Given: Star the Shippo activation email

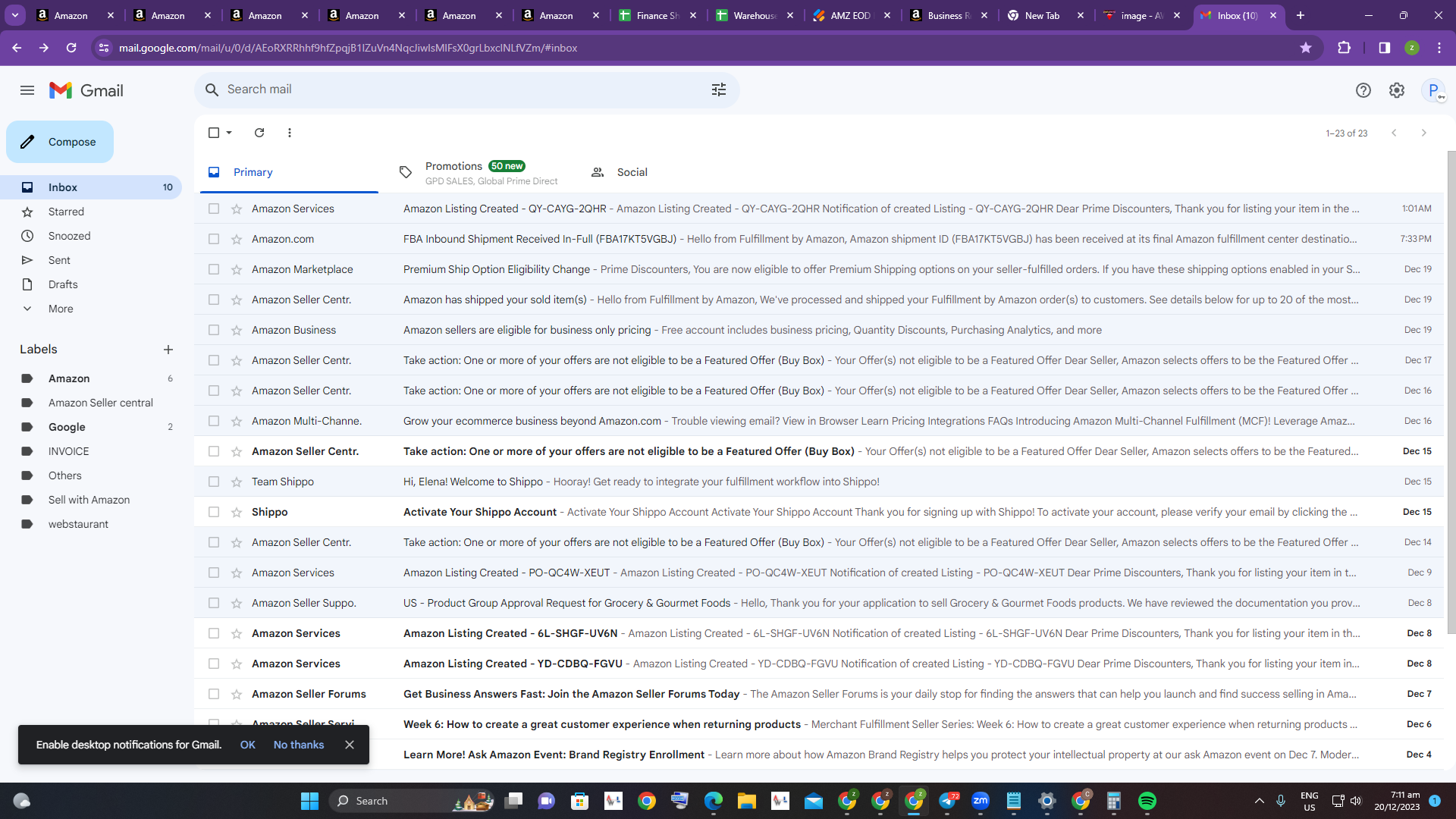Looking at the screenshot, I should coord(237,512).
